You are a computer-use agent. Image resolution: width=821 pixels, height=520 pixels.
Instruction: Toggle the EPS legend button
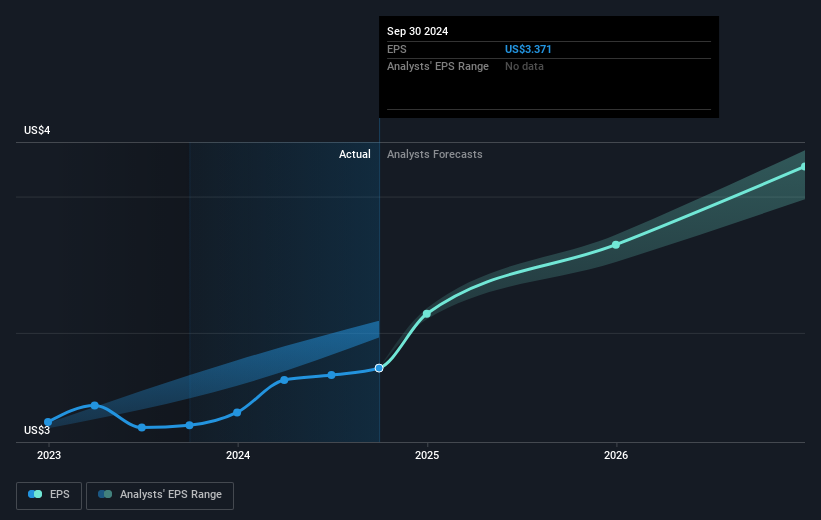point(49,495)
